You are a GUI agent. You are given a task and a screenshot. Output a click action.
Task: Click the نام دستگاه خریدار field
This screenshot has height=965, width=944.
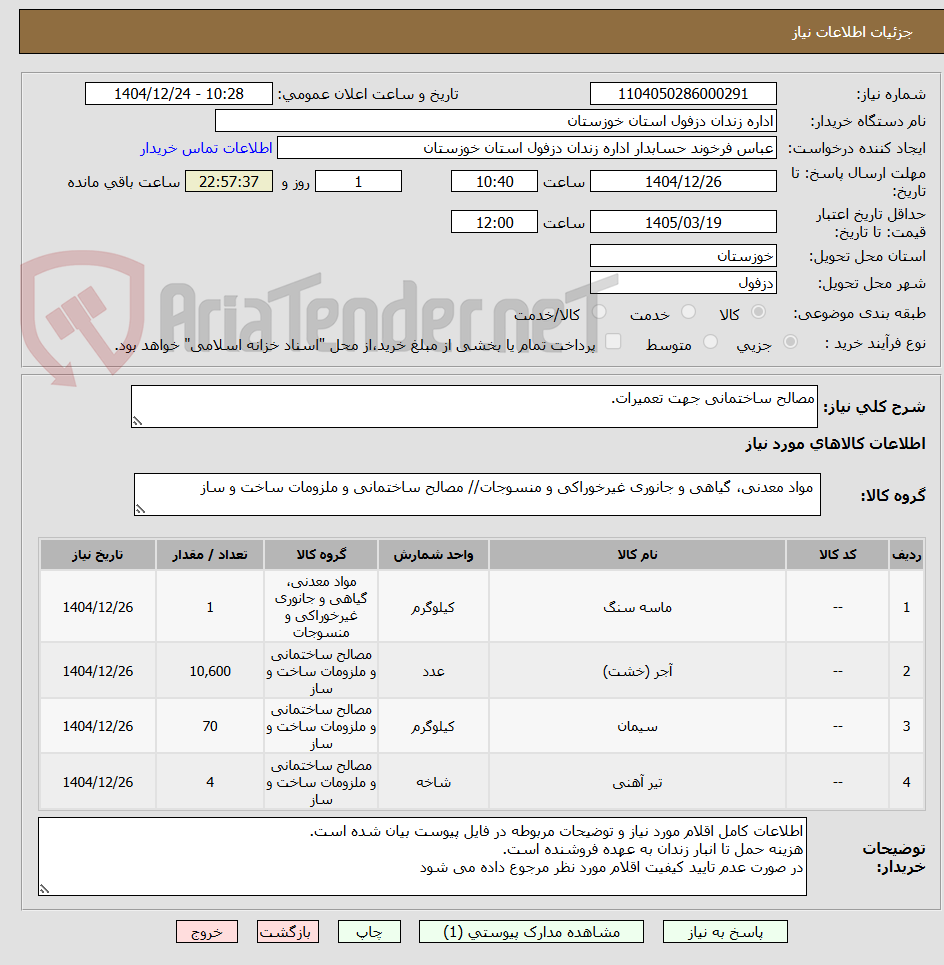495,121
